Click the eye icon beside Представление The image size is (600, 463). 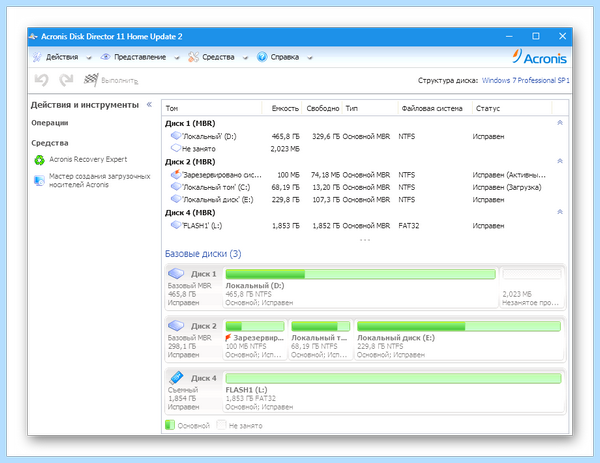(x=105, y=57)
